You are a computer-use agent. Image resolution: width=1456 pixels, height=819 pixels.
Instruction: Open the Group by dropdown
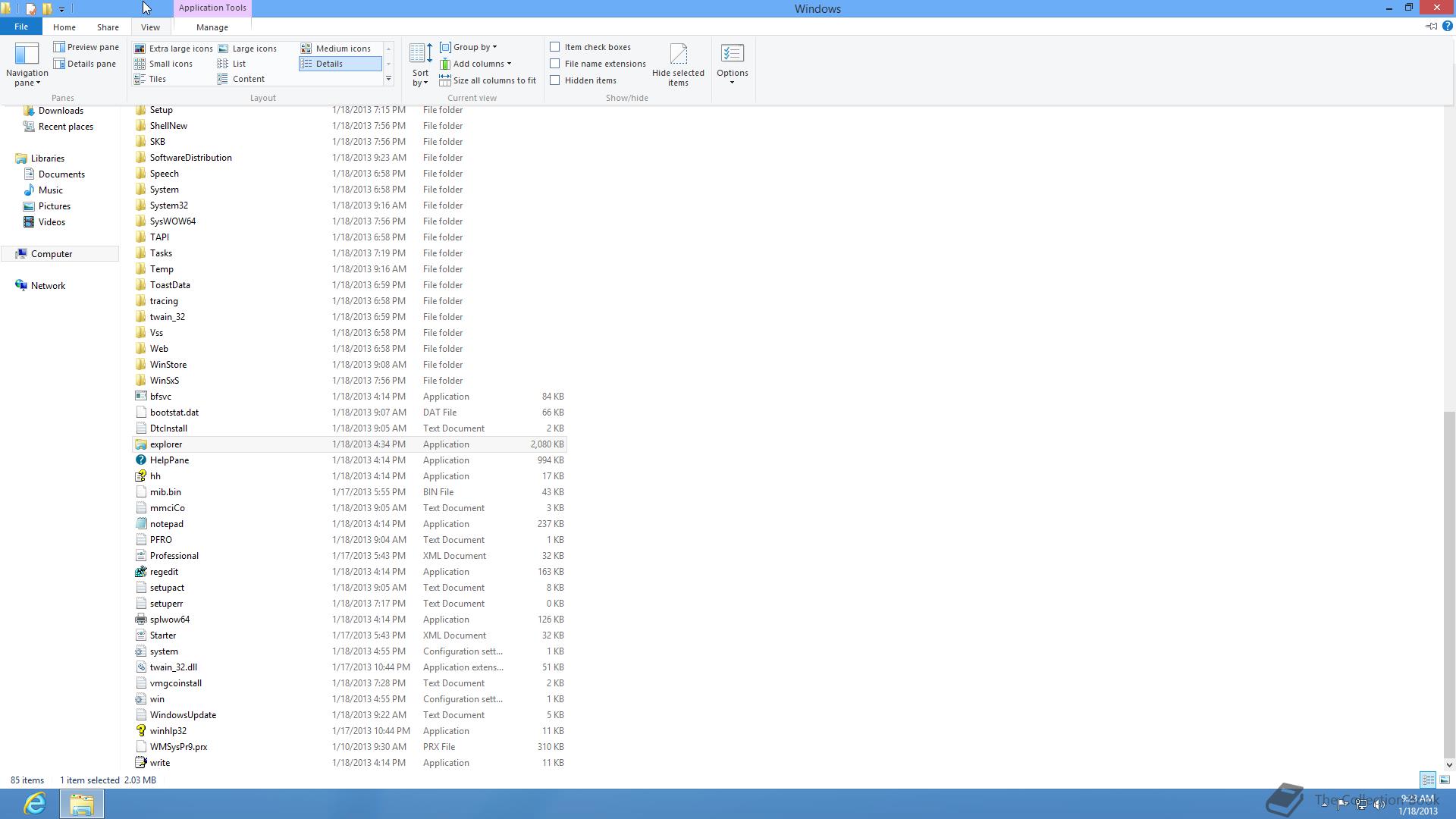468,47
